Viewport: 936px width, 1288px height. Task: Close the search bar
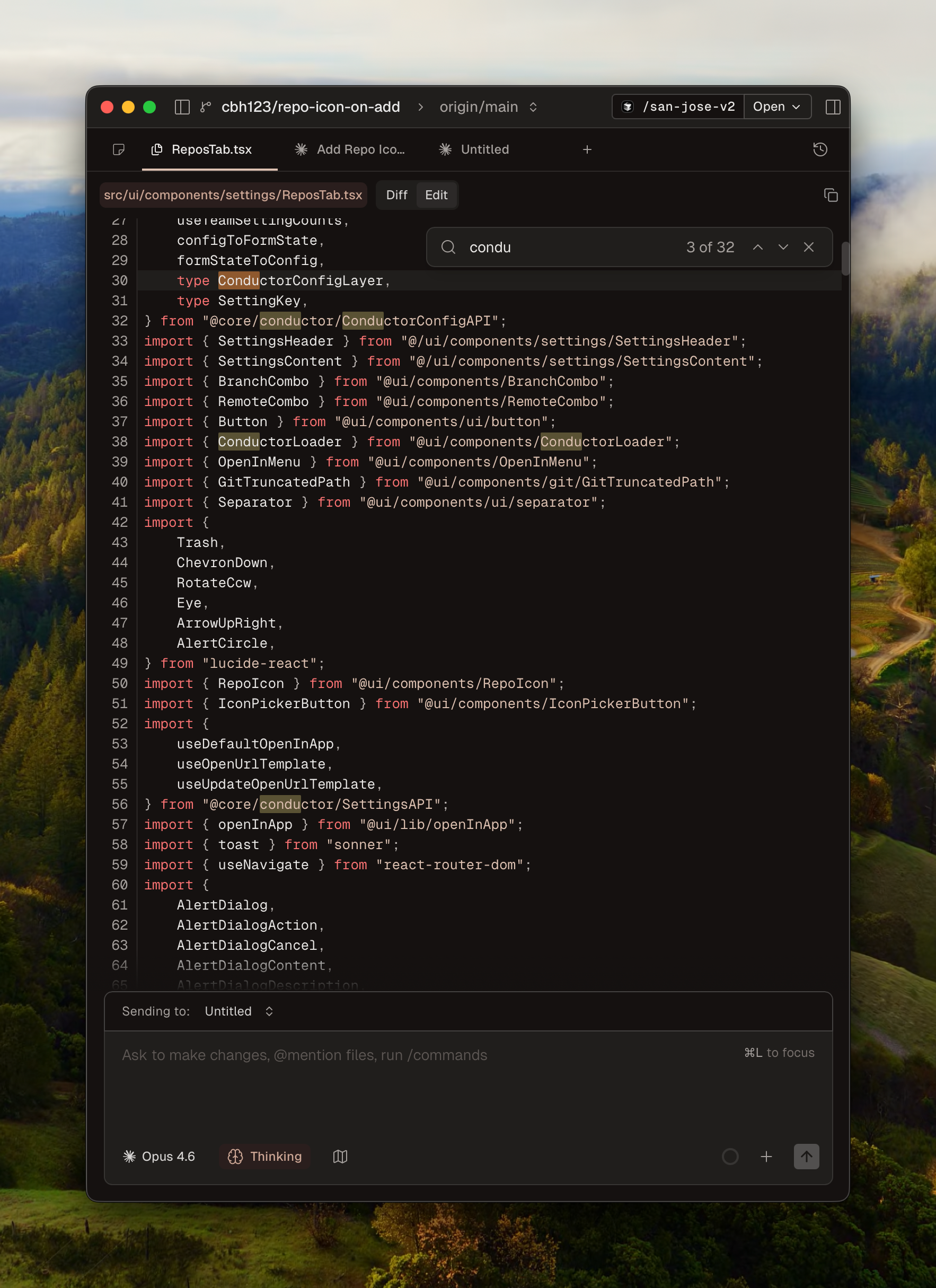808,247
